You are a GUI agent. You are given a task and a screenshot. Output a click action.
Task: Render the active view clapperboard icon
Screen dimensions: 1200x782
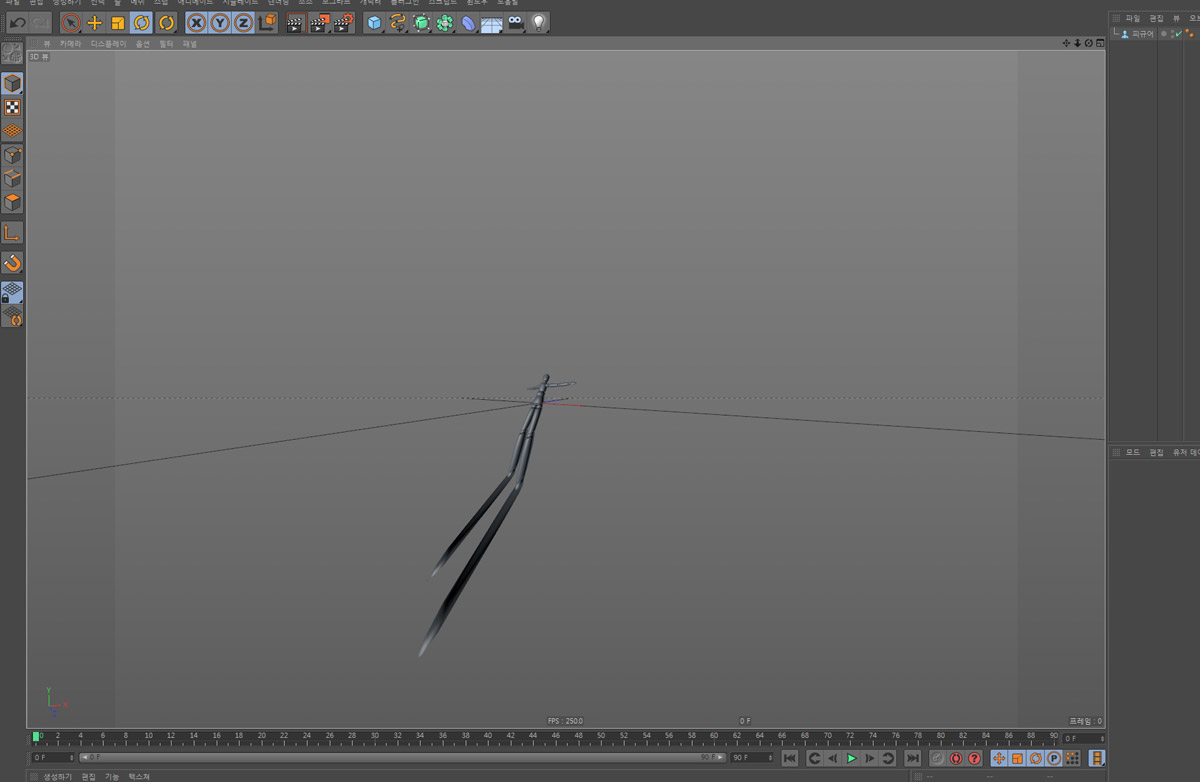coord(297,22)
